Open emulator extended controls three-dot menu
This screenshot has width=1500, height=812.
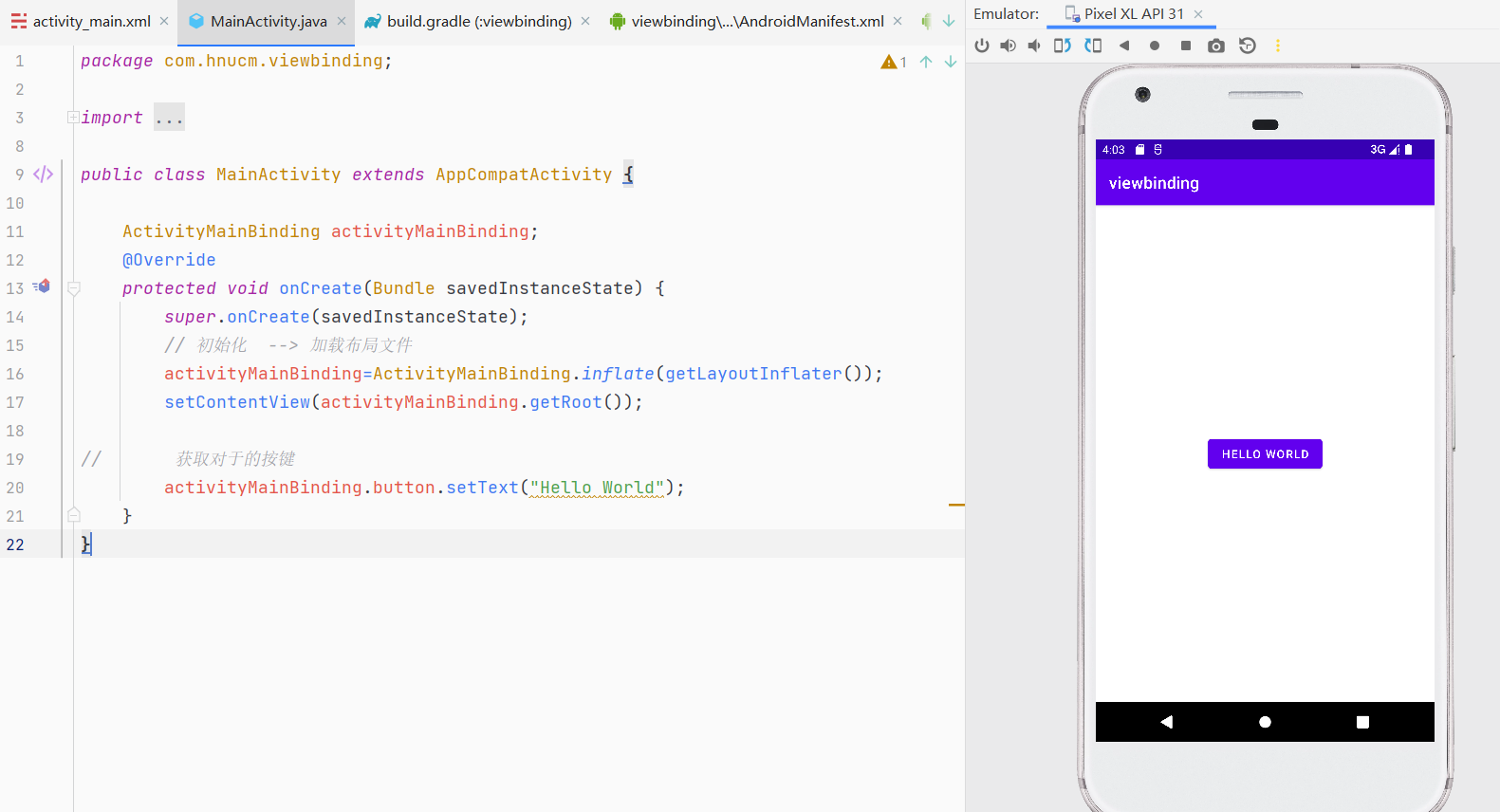point(1278,46)
